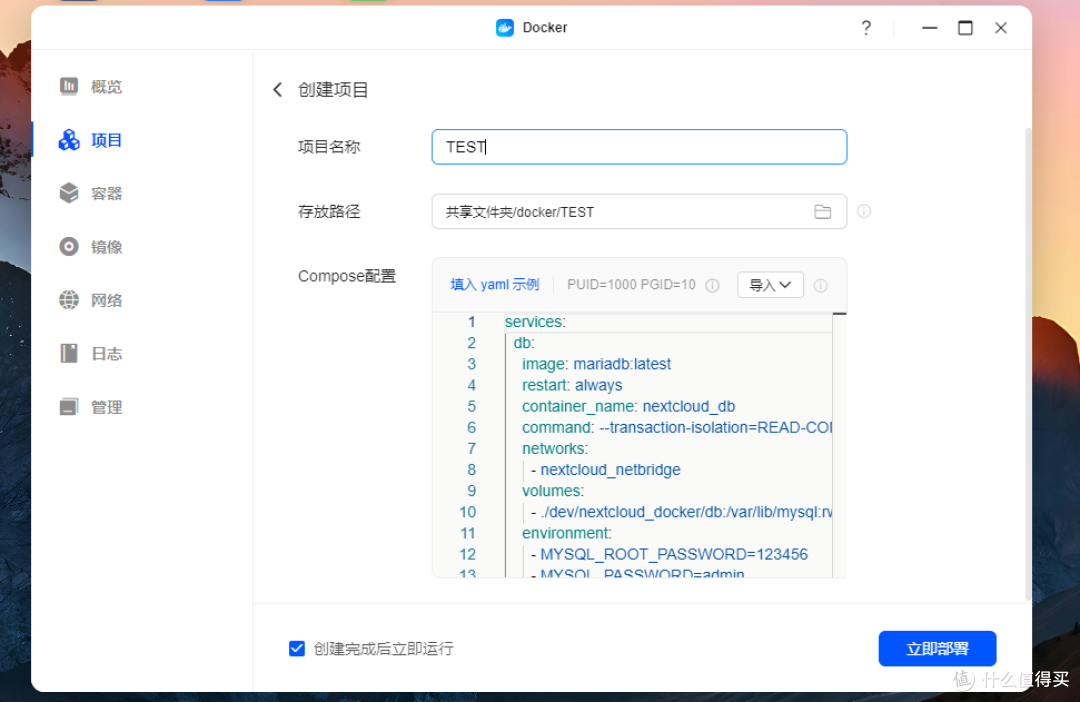
Task: Click line 10 './dev/nextcloud_docker/db' volume
Action: 681,512
